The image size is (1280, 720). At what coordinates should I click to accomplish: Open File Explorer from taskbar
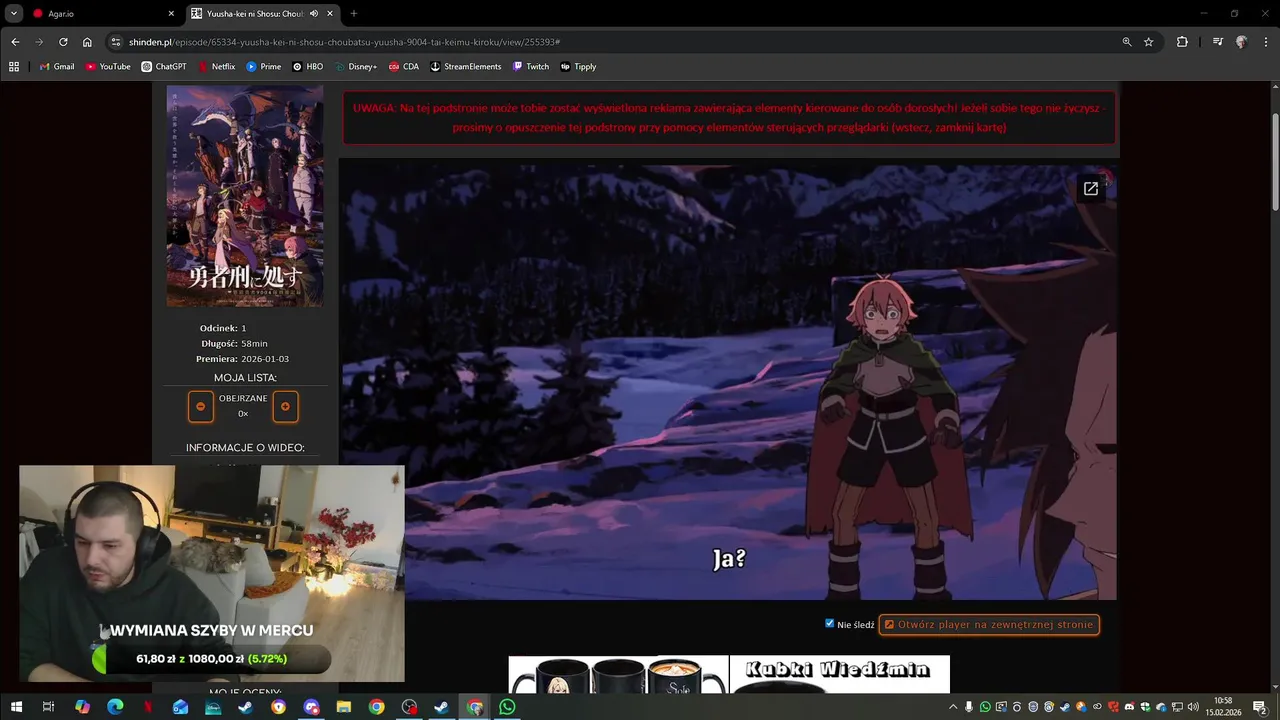[x=344, y=707]
